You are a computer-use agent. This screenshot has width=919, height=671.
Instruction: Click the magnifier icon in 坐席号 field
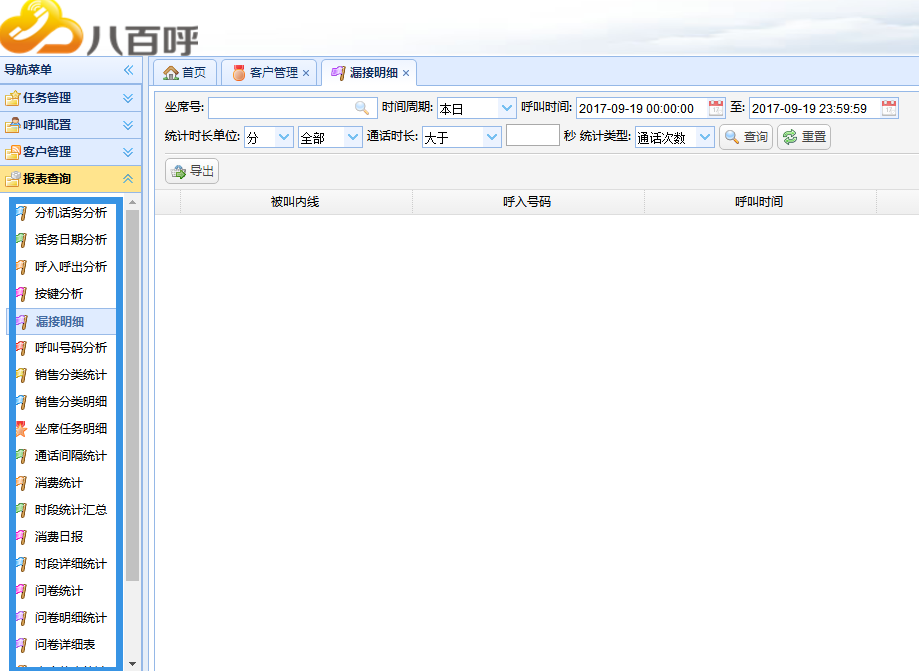click(x=361, y=108)
